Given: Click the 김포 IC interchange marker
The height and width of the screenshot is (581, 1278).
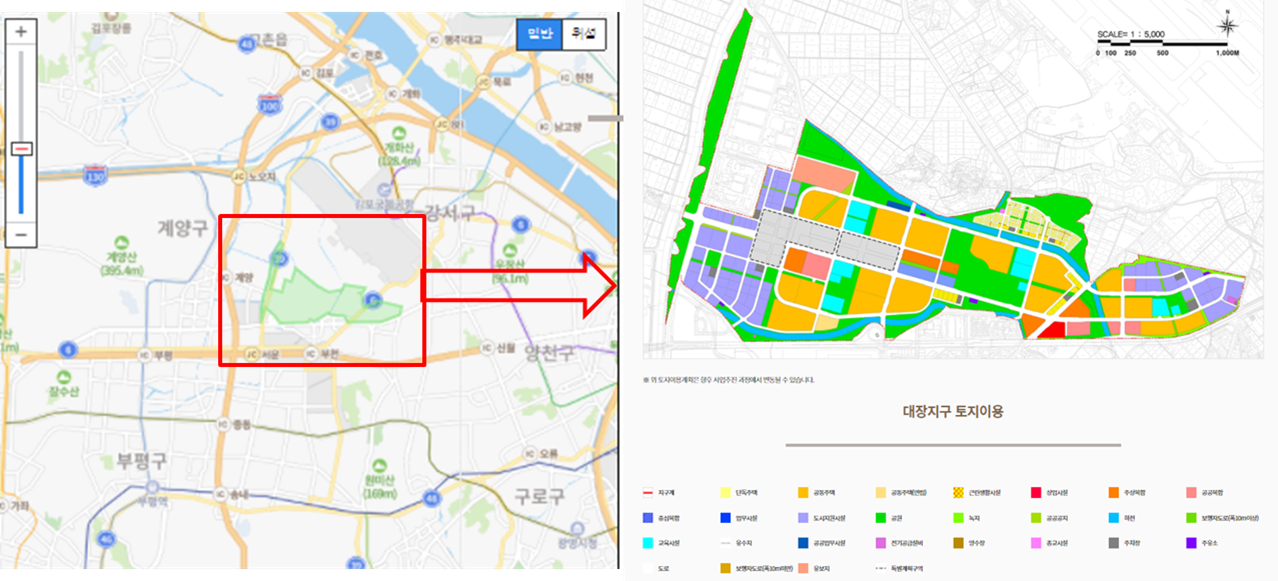Looking at the screenshot, I should [x=306, y=72].
